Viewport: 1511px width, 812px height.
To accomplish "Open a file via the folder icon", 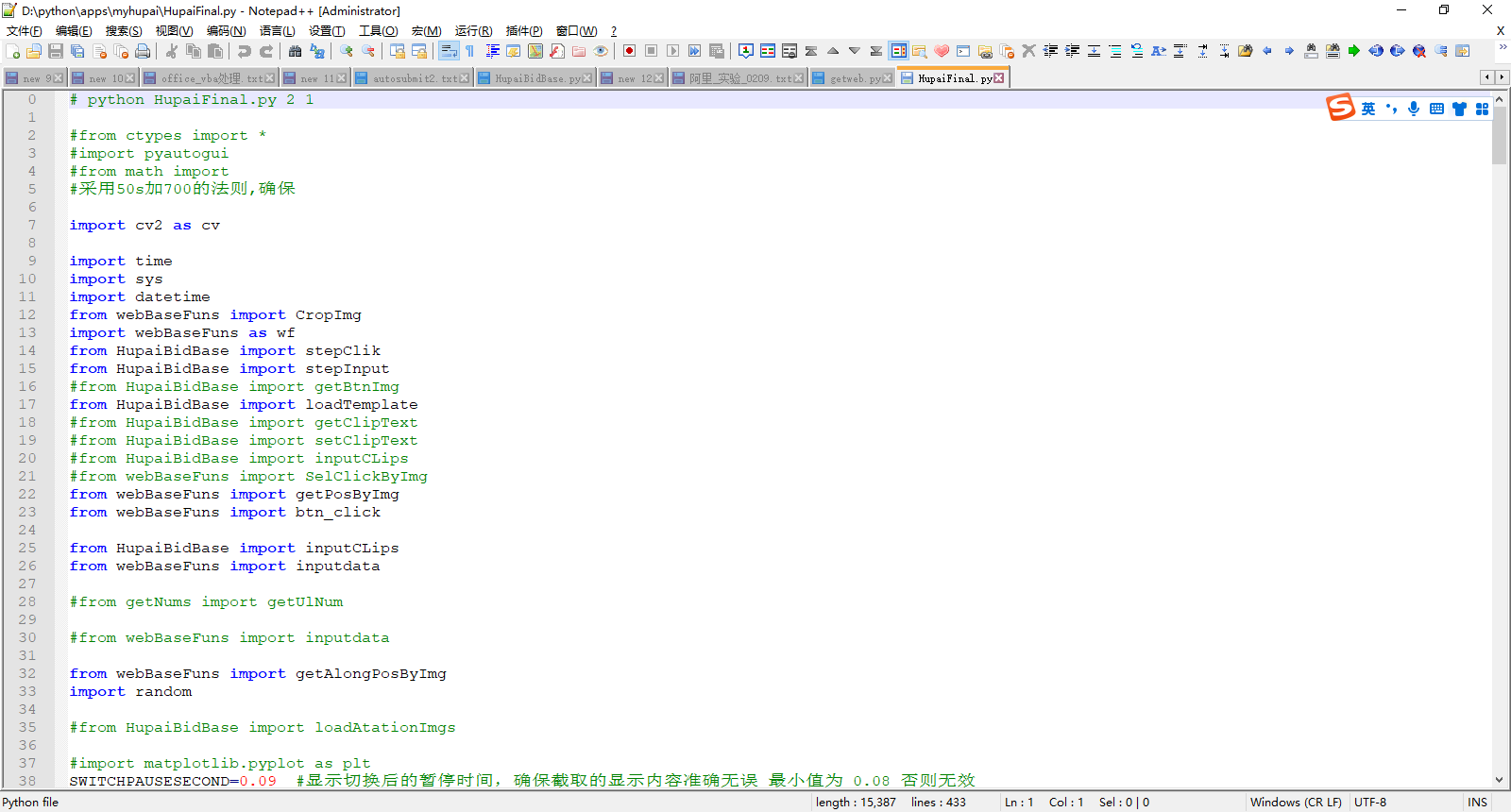I will (34, 51).
